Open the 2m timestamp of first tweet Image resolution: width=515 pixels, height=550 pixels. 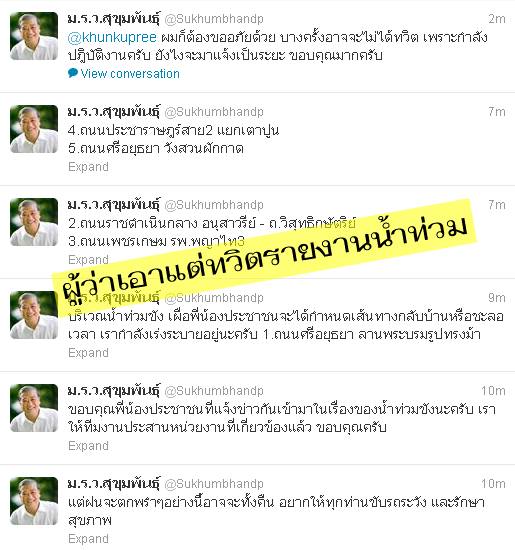497,19
